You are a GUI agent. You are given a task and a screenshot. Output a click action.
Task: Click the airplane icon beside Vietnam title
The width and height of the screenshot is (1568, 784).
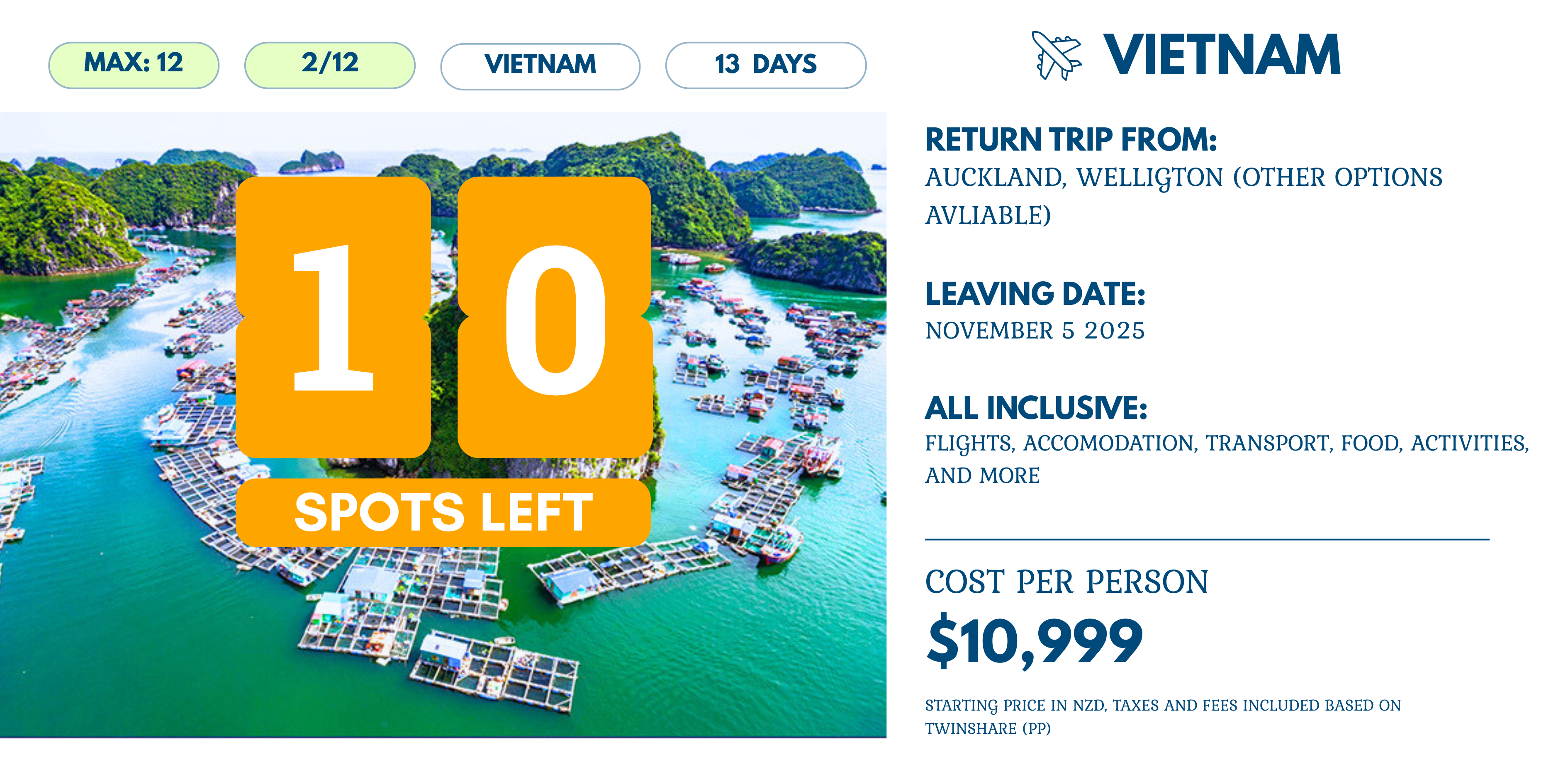(x=1056, y=56)
